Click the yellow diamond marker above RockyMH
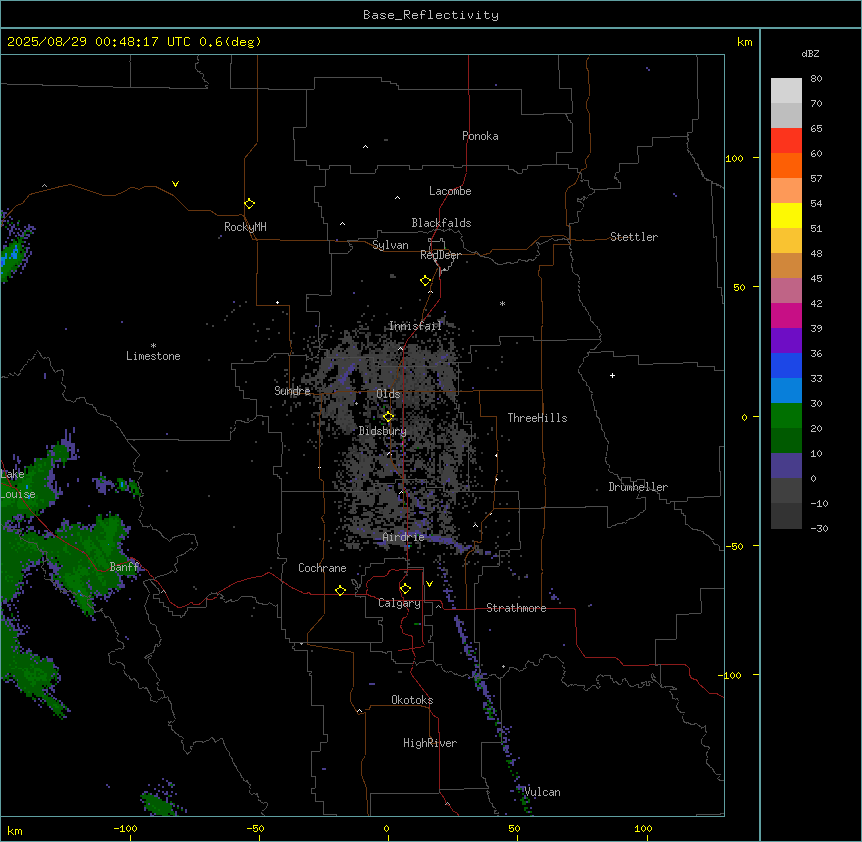Screen dimensions: 862x842 [x=249, y=204]
